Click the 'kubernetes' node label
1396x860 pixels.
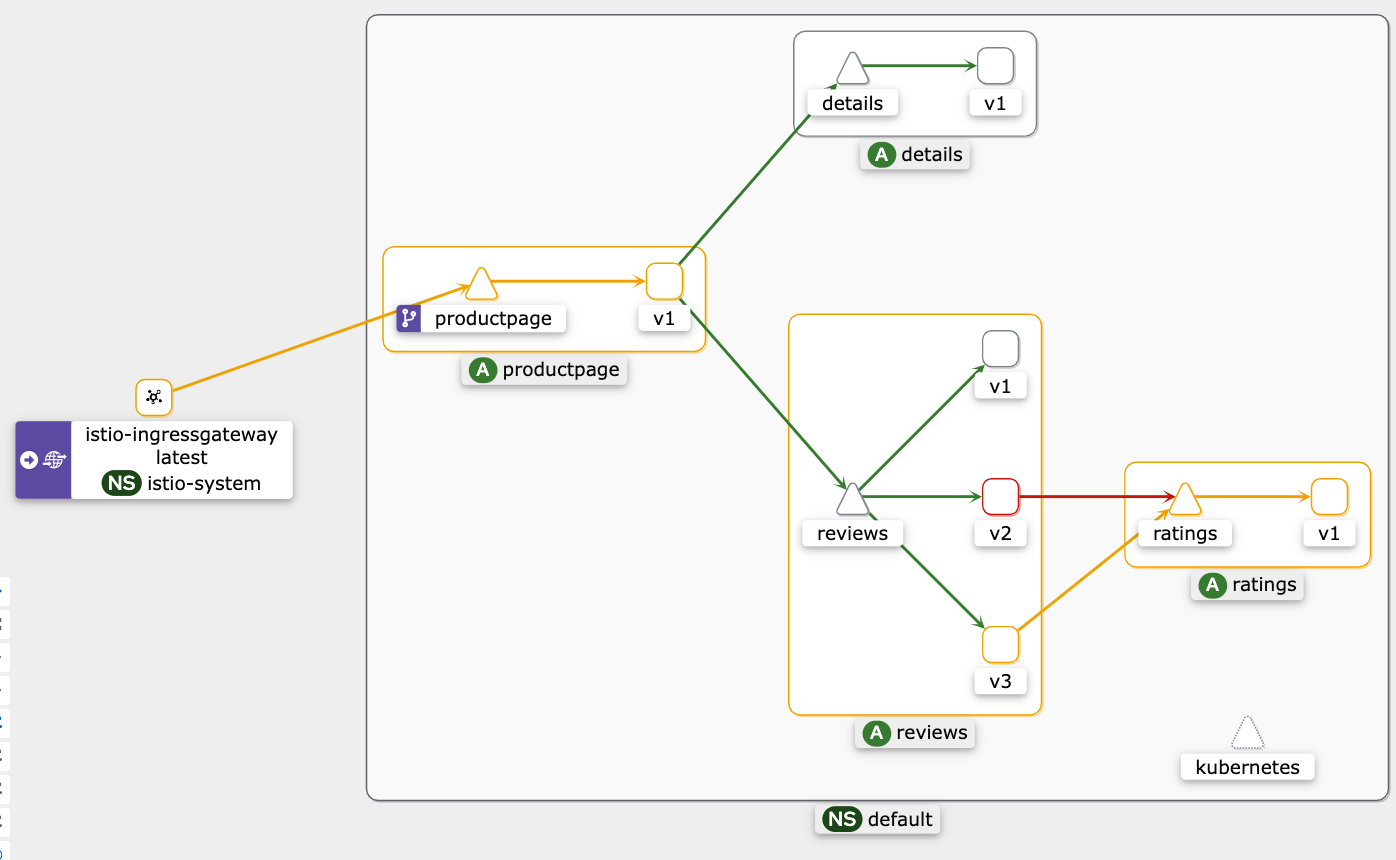[1247, 768]
